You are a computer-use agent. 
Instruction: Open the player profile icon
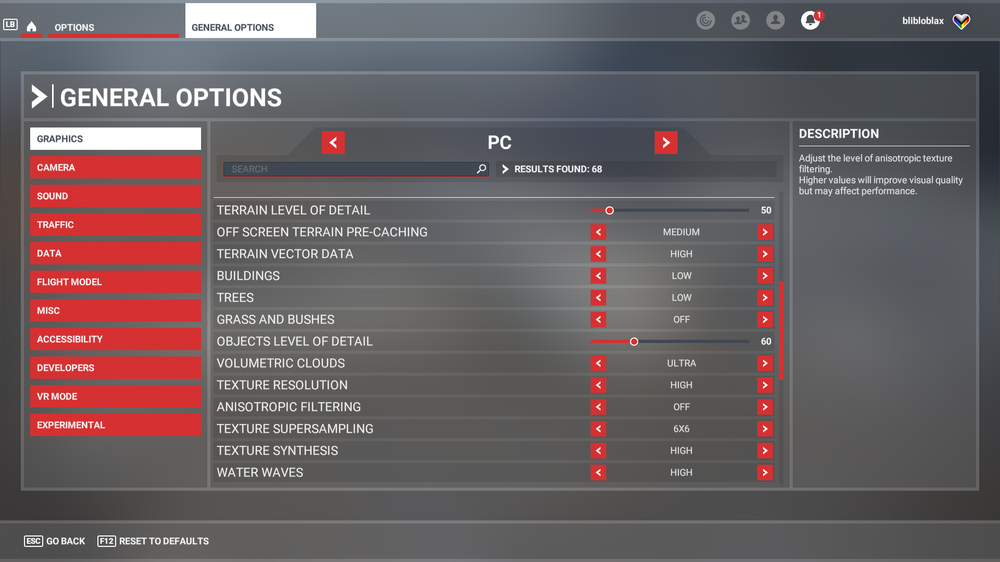pyautogui.click(x=775, y=20)
